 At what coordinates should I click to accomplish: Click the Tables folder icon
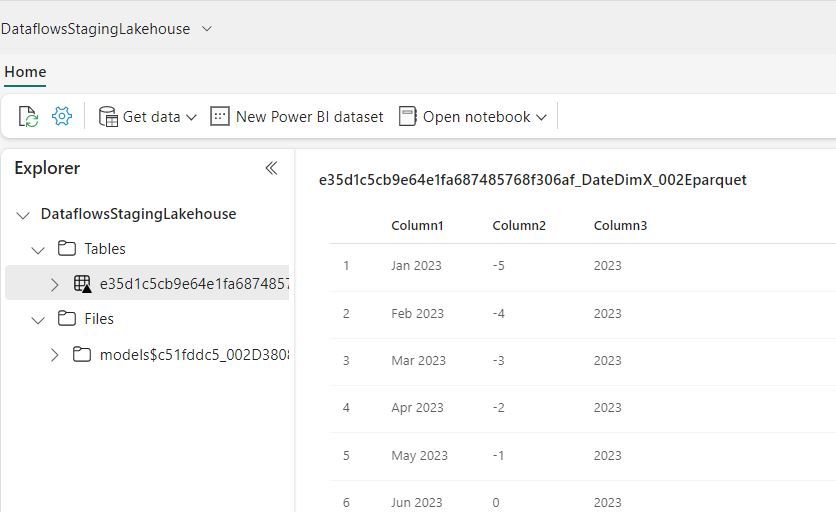67,248
